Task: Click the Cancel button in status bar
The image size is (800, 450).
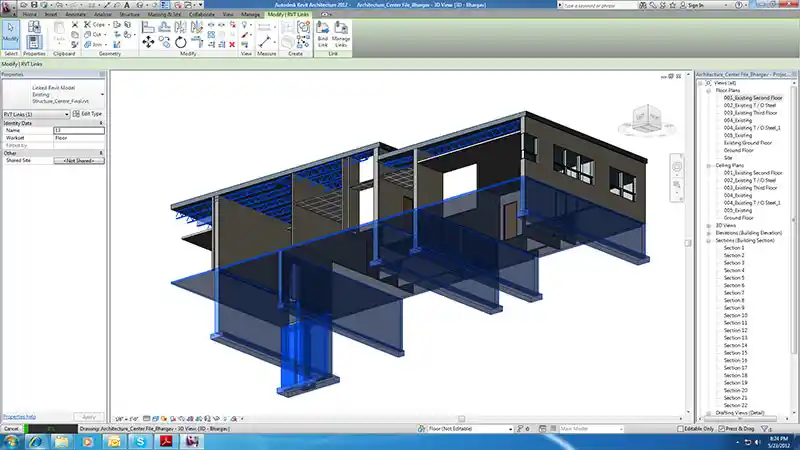Action: (11, 429)
